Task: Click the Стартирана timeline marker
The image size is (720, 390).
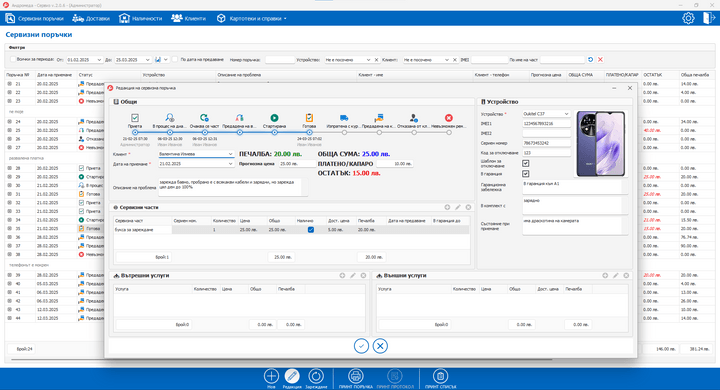Action: pos(274,132)
